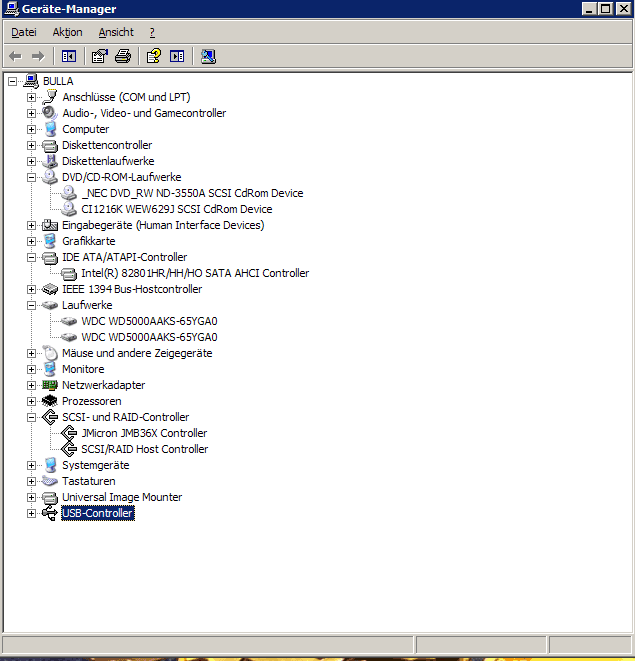635x661 pixels.
Task: Click the Netzwerkadapter card icon
Action: click(x=50, y=385)
